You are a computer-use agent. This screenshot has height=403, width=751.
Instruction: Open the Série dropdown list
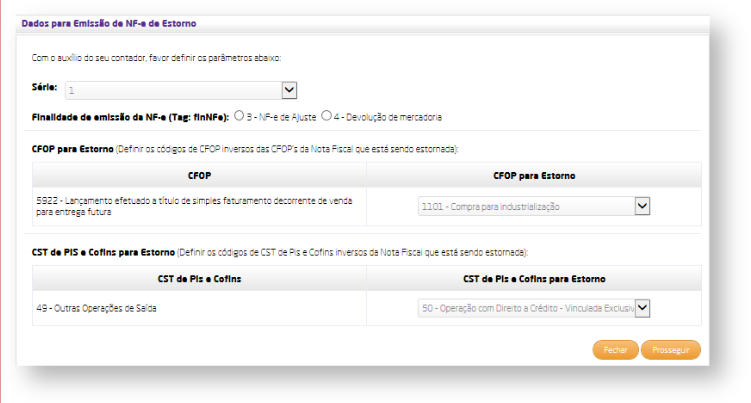coord(180,91)
